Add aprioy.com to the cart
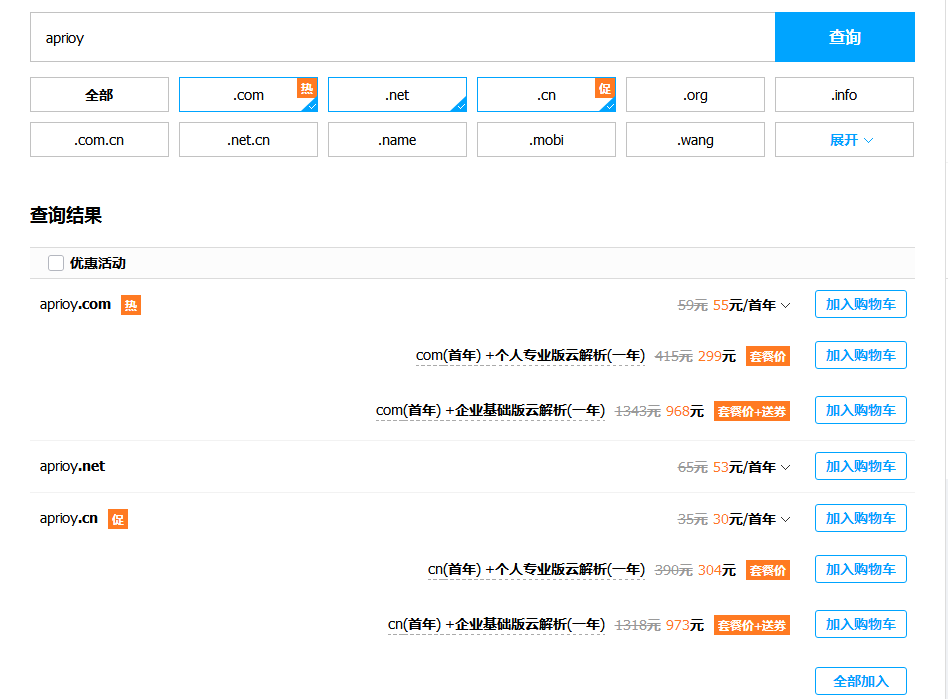Image resolution: width=948 pixels, height=699 pixels. pyautogui.click(x=860, y=304)
